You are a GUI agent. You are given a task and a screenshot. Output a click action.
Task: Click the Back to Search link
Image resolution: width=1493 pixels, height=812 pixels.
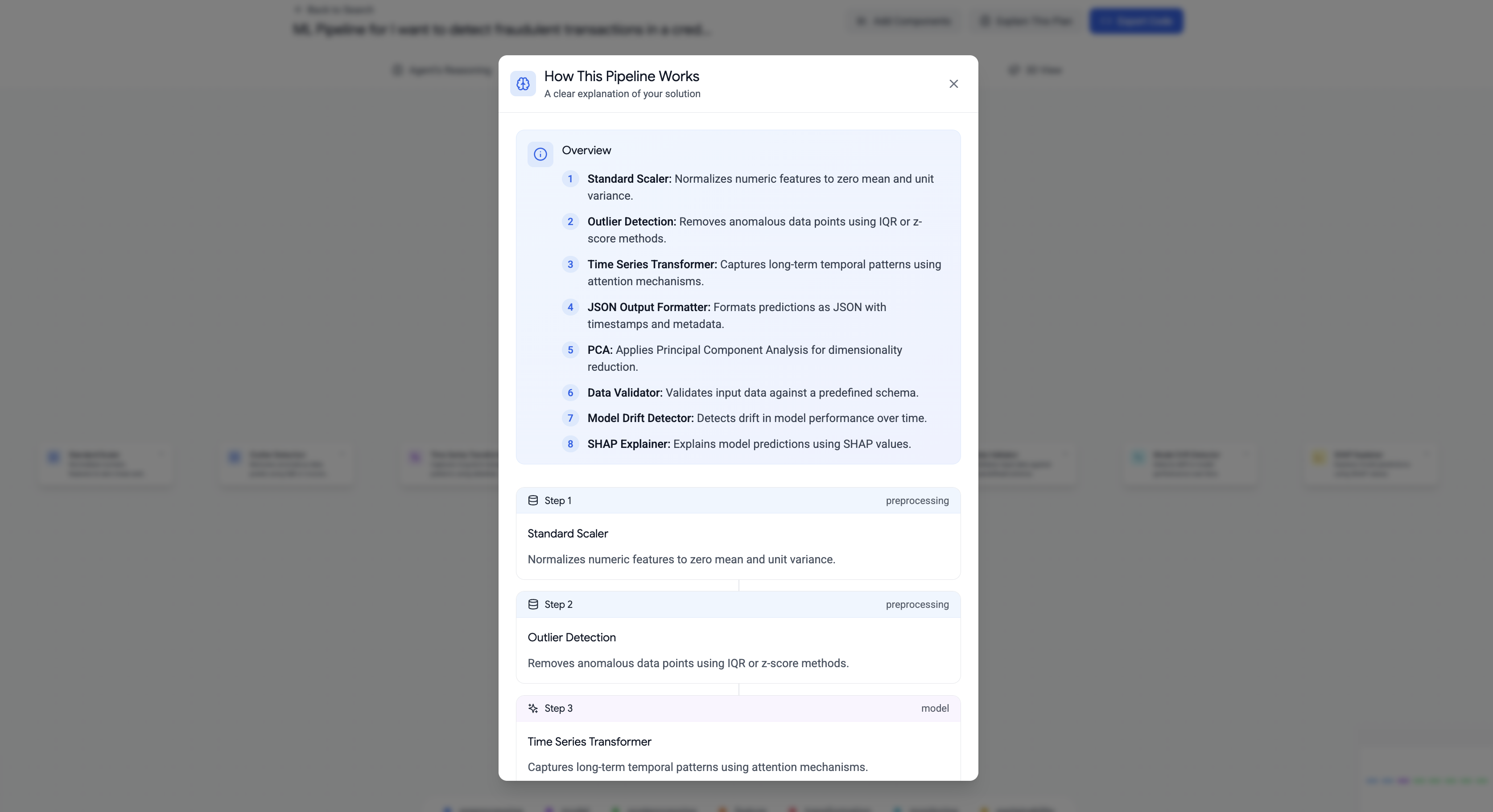[x=334, y=9]
